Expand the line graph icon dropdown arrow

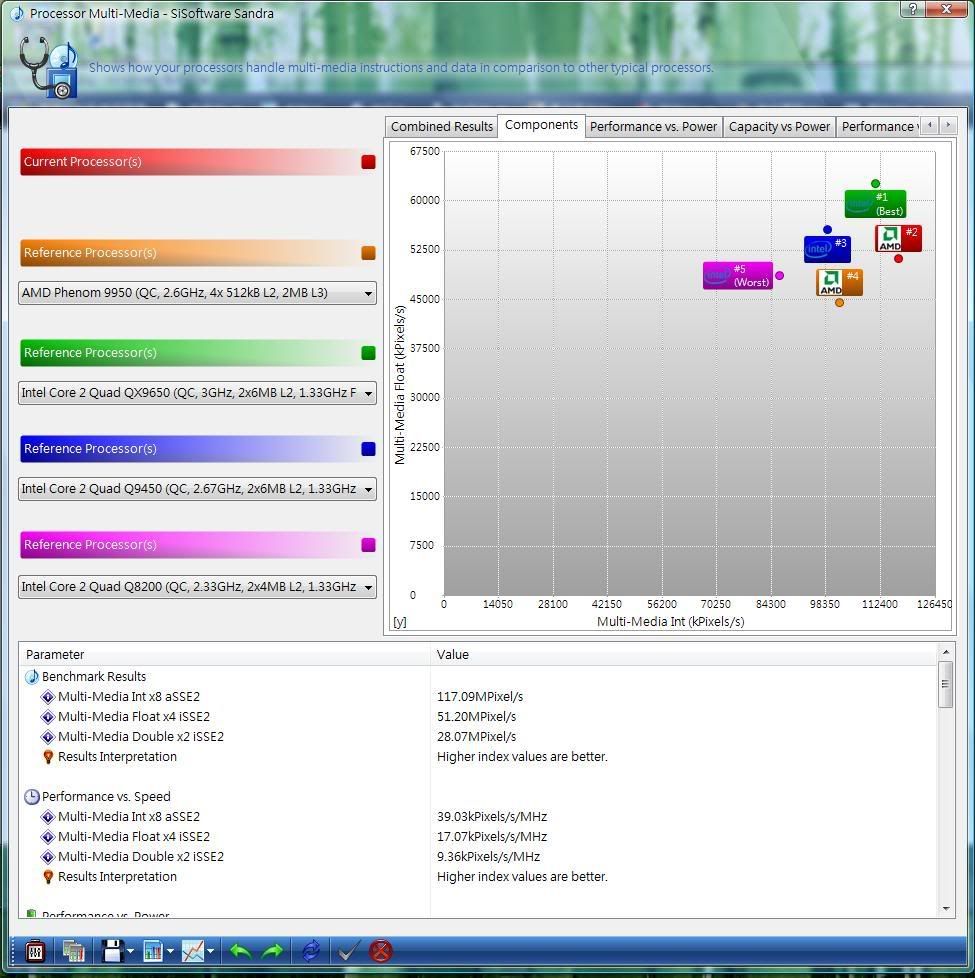tap(210, 952)
